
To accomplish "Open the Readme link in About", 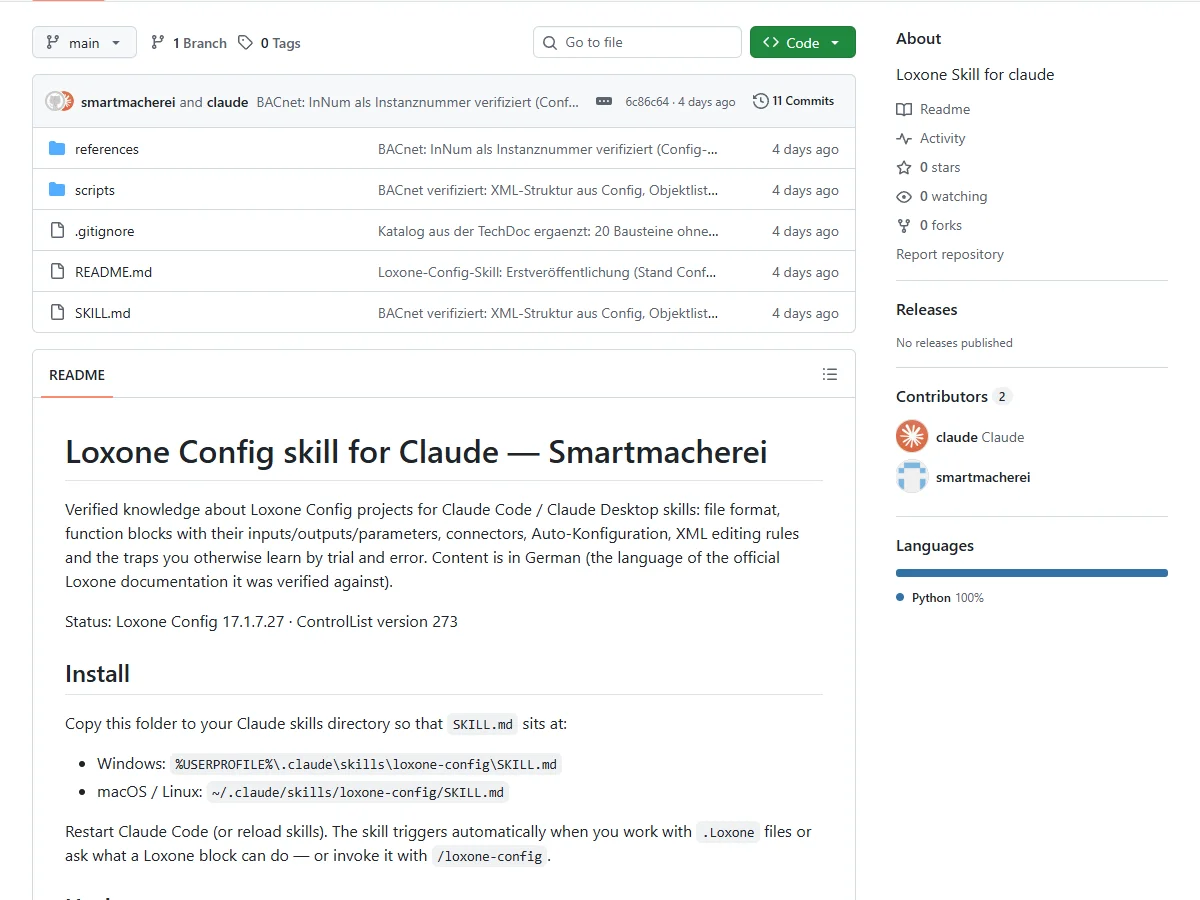I will [x=945, y=109].
